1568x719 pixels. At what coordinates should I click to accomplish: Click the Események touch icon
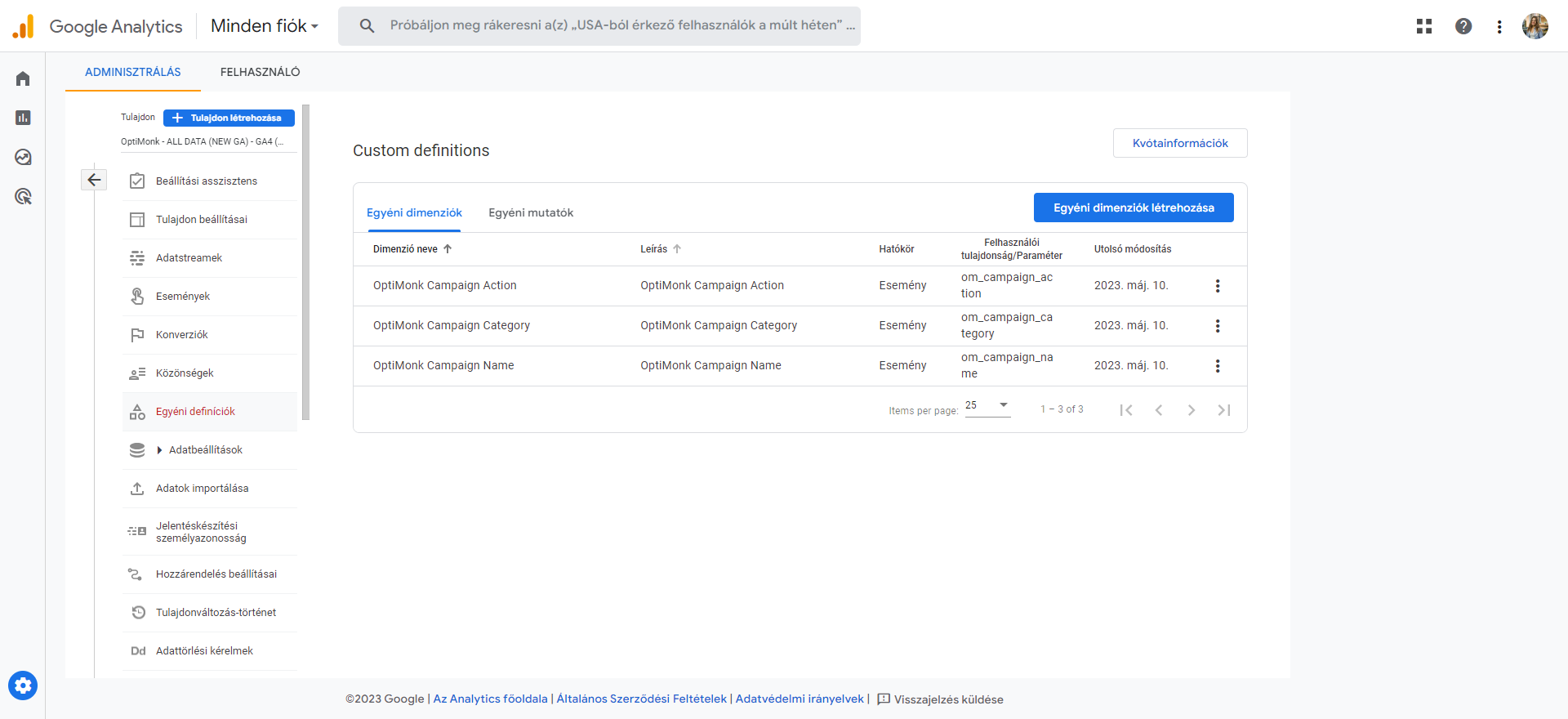(137, 297)
